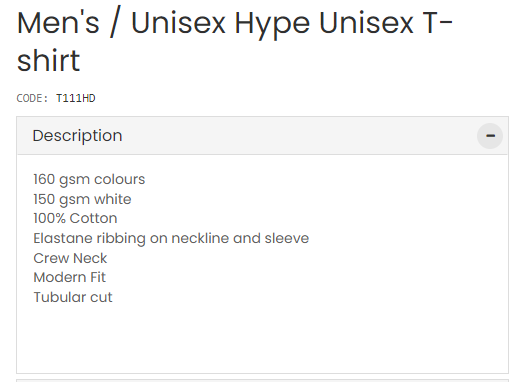
Task: Click the 150 gsm white line
Action: pyautogui.click(x=82, y=199)
